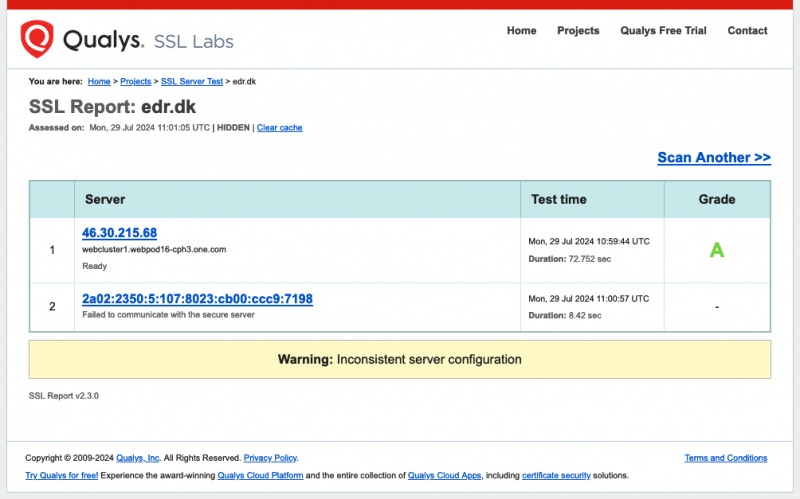Open the Home navigation menu item
The height and width of the screenshot is (499, 800).
click(521, 31)
